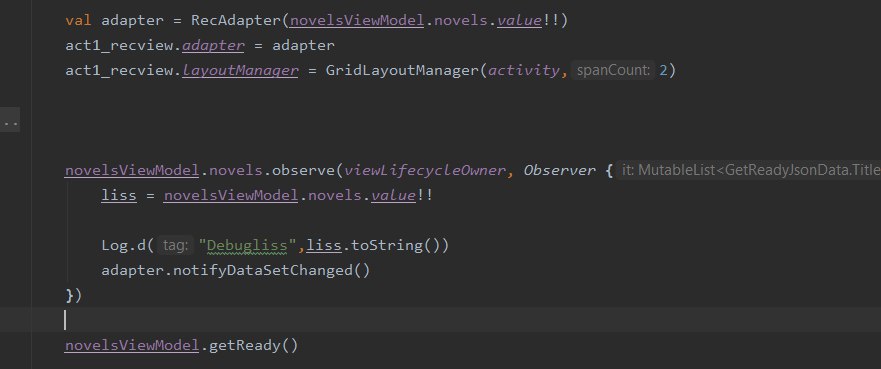Click the 'spanCount:' parameter hint

[x=614, y=71]
